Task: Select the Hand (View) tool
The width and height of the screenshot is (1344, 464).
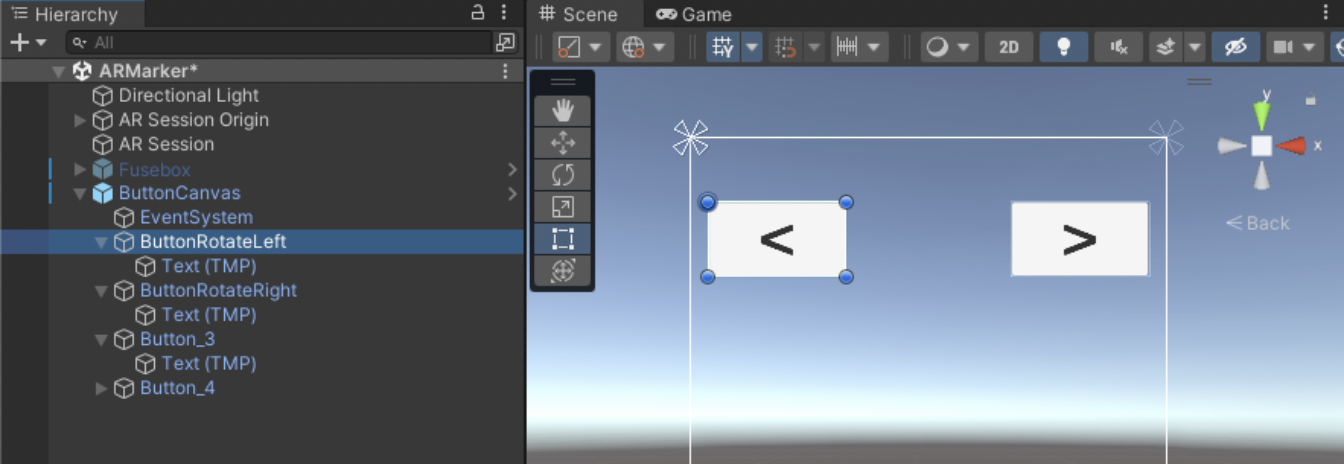Action: (x=563, y=110)
